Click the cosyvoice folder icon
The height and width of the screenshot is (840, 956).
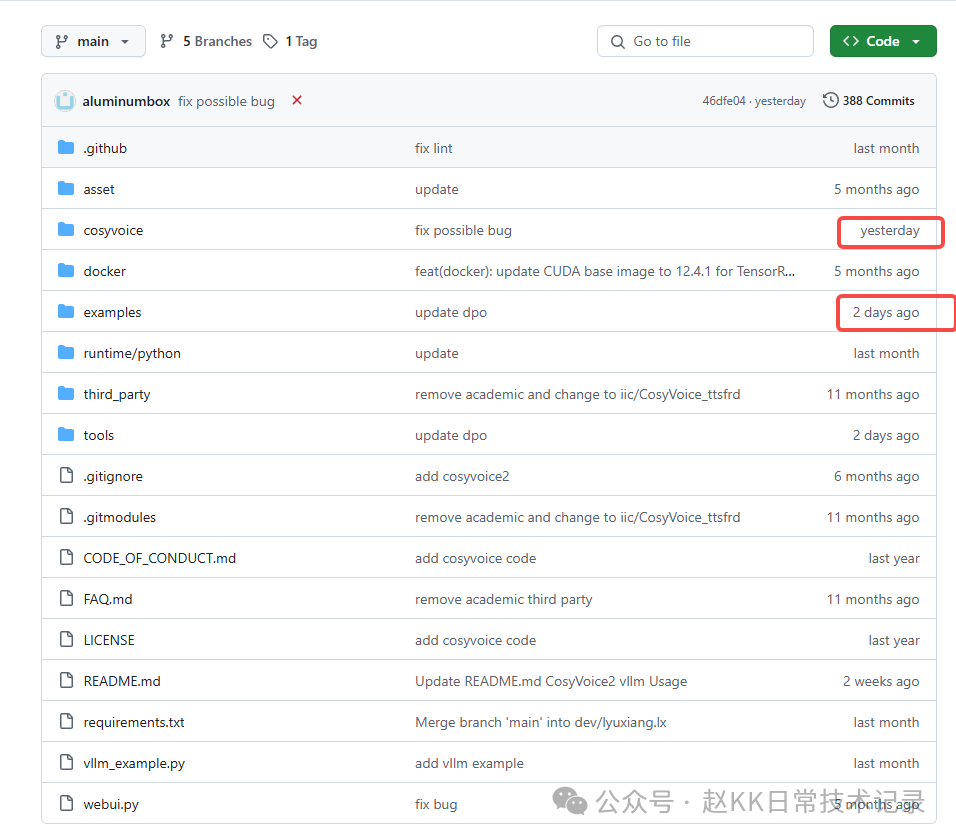click(x=66, y=230)
